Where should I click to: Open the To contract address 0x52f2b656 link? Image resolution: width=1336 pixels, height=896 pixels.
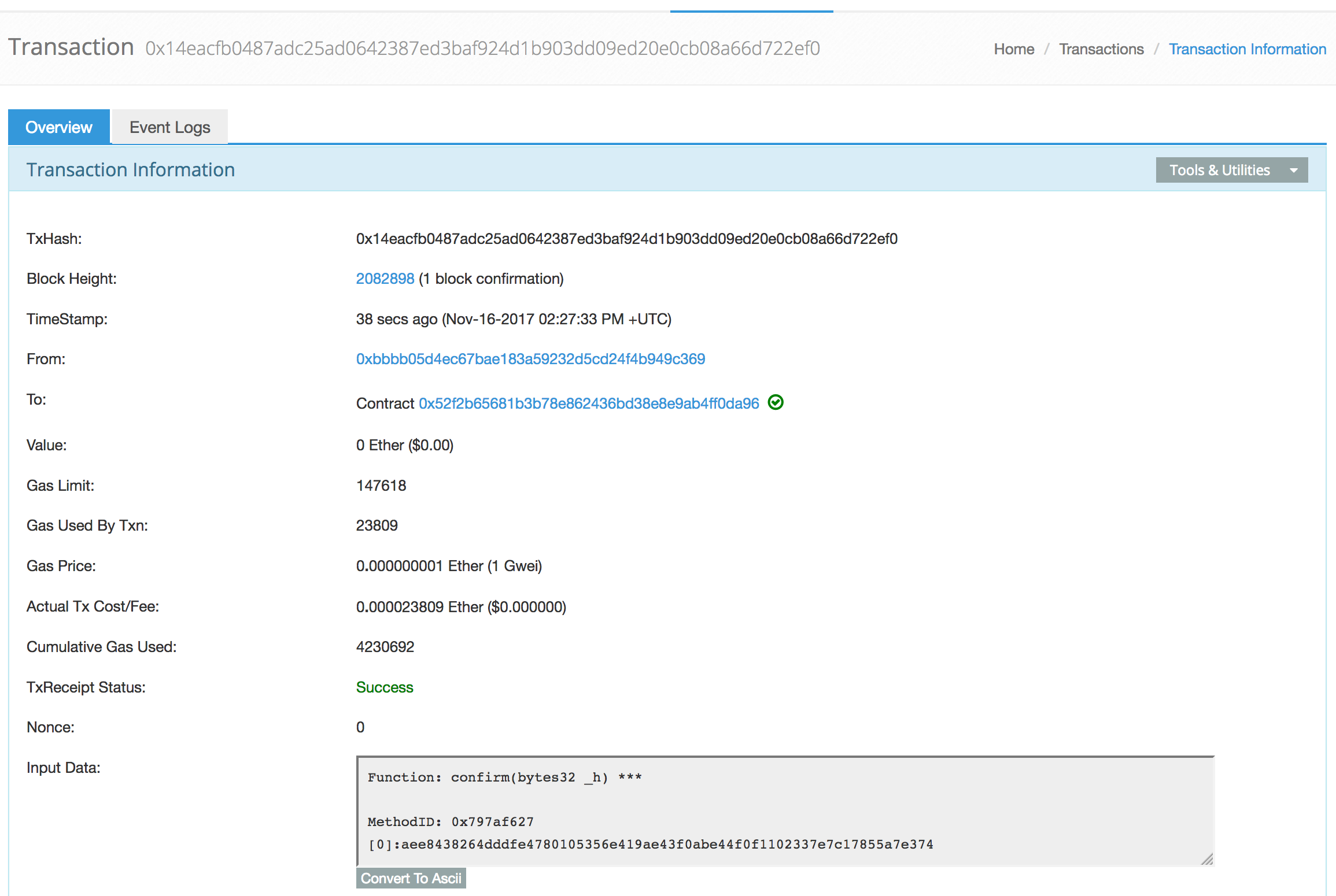588,403
